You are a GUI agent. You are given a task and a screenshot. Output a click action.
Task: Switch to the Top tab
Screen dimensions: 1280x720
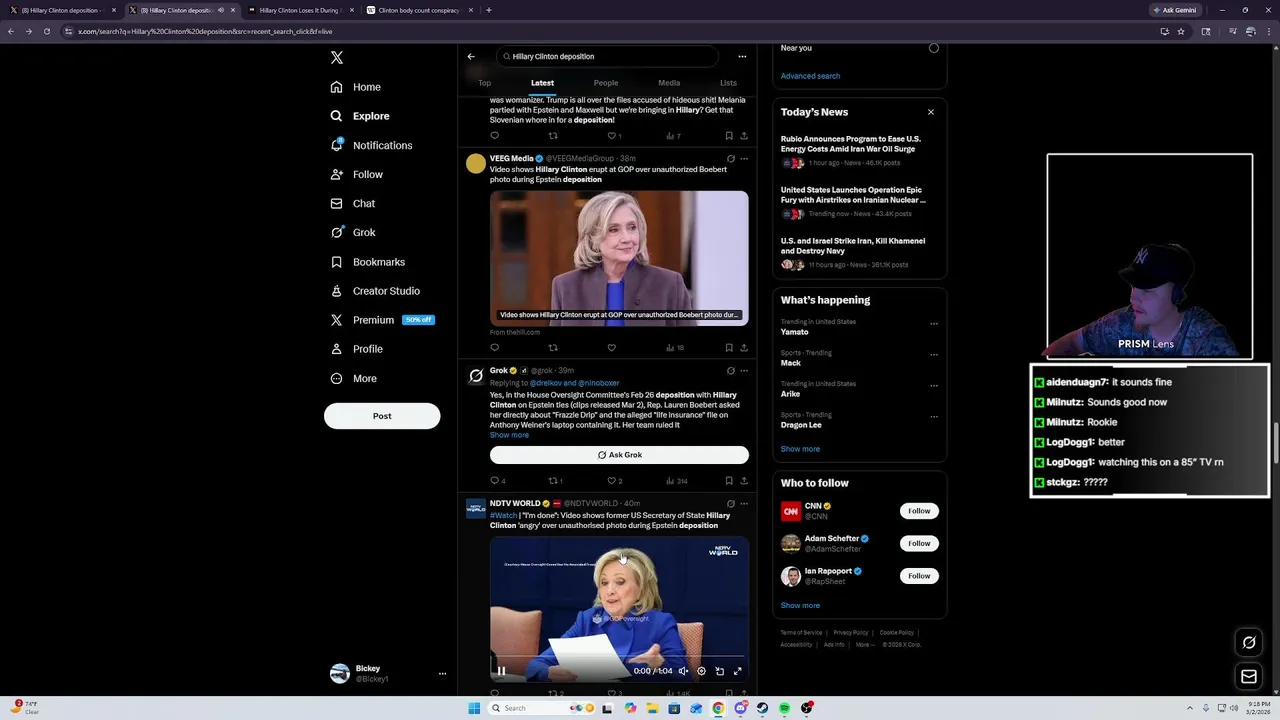pyautogui.click(x=484, y=83)
